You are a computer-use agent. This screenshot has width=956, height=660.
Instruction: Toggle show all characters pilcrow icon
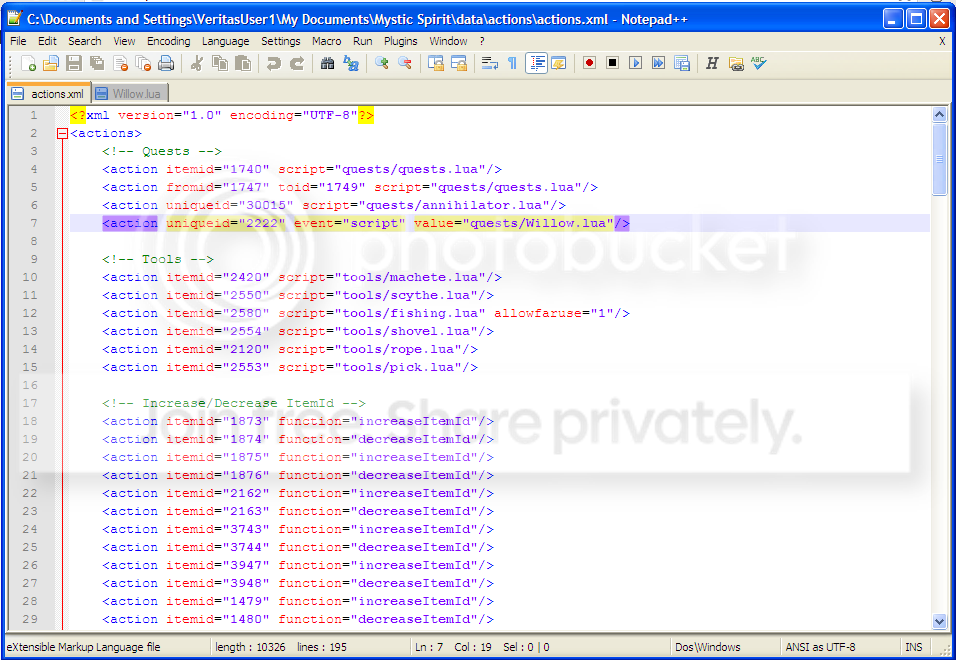pyautogui.click(x=512, y=63)
